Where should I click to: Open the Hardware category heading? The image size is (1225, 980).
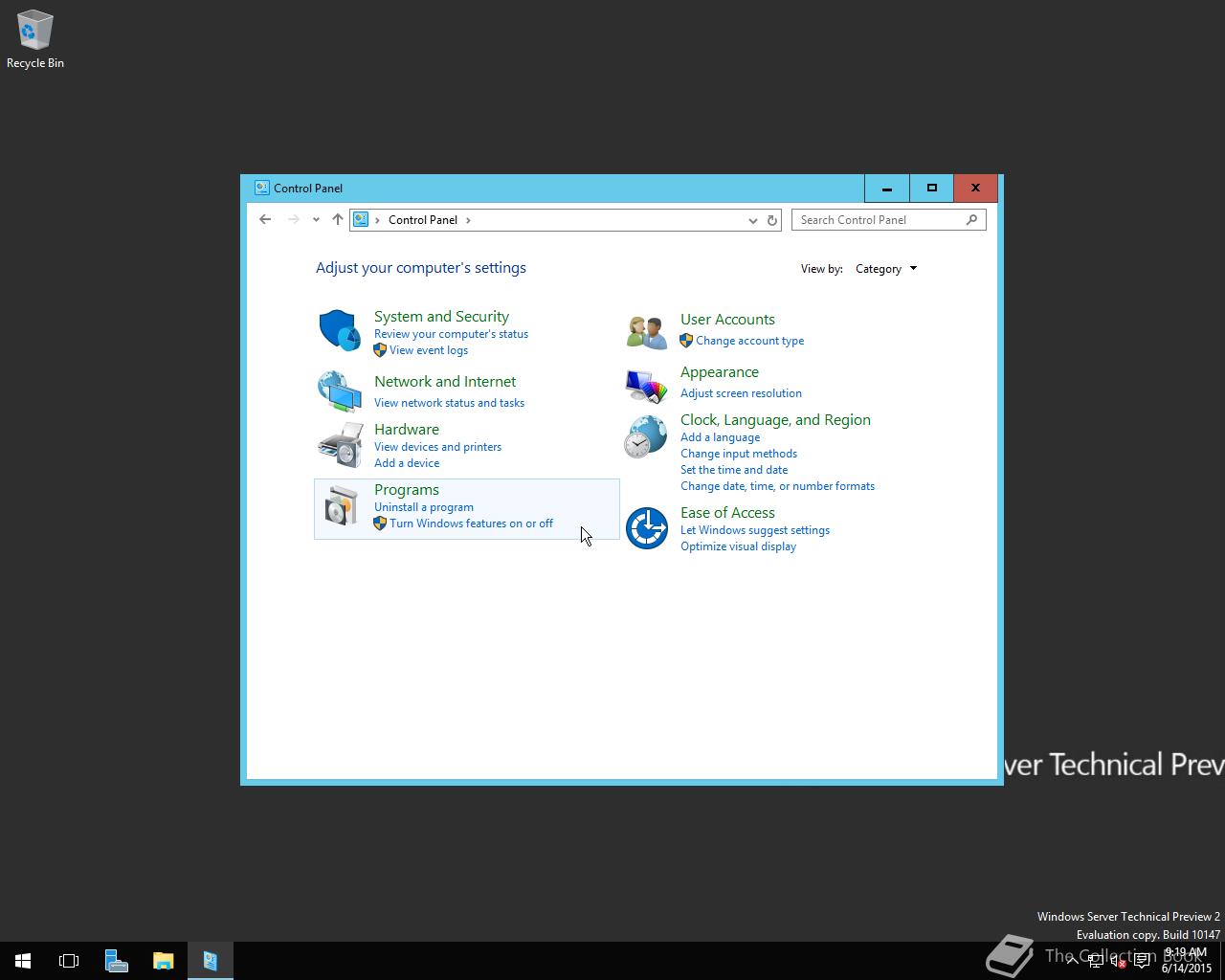[407, 430]
